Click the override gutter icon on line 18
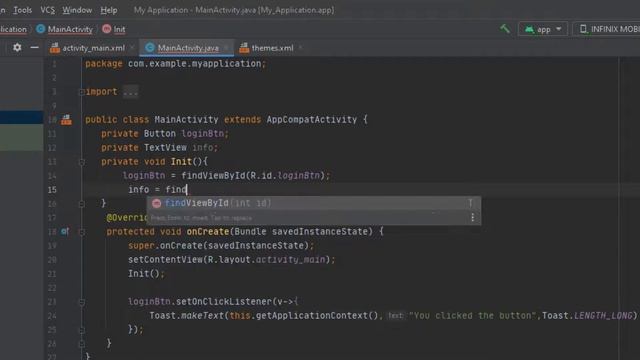640x360 pixels. [65, 231]
